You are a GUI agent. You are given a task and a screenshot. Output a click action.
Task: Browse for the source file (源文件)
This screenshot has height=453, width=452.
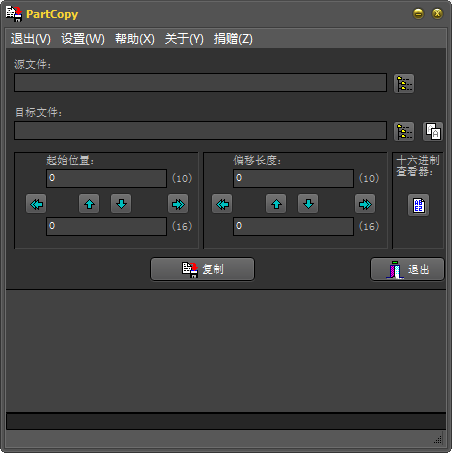click(x=404, y=83)
